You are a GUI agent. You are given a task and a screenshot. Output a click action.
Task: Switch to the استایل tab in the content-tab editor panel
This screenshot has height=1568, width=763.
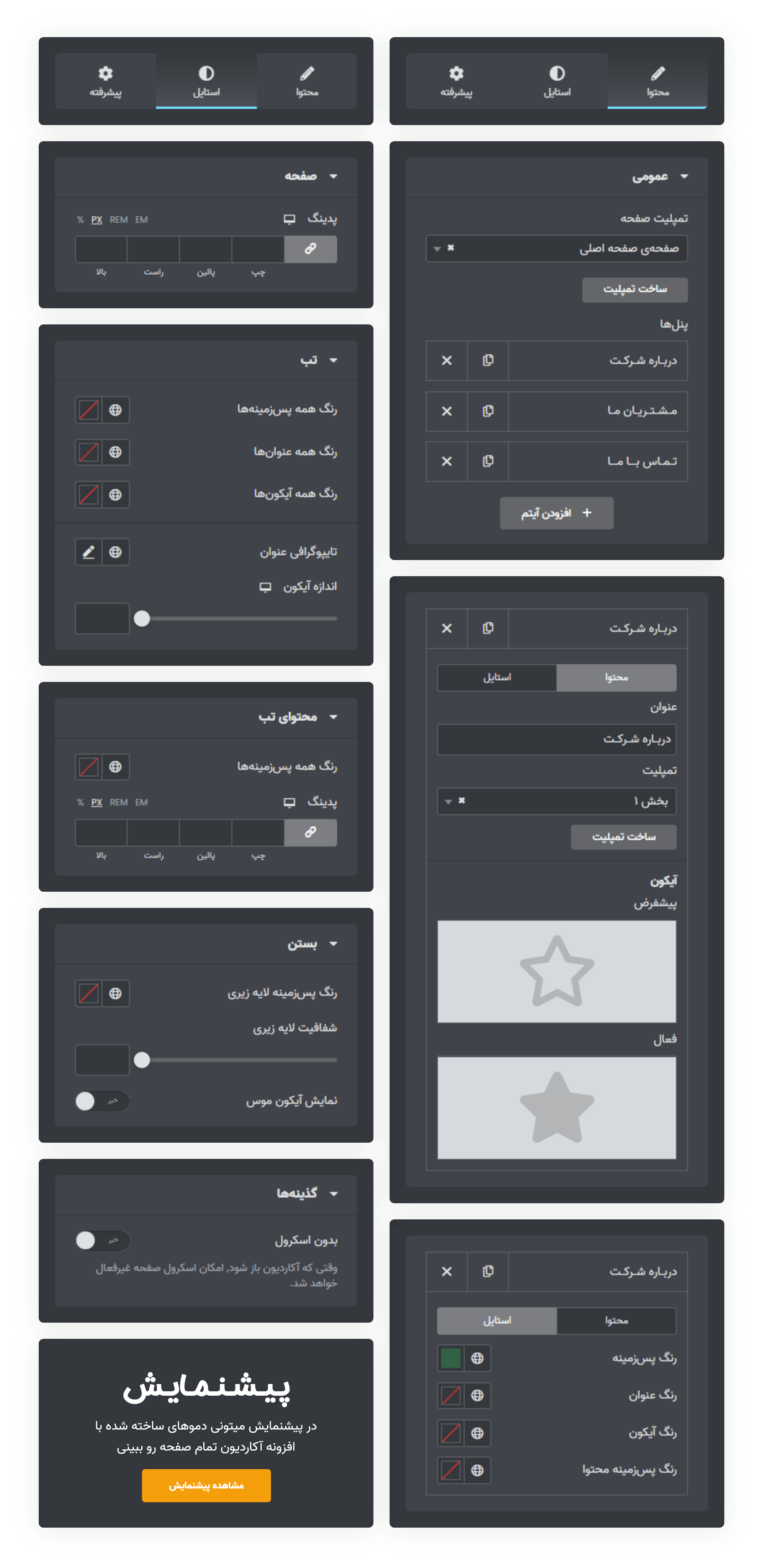tap(557, 81)
